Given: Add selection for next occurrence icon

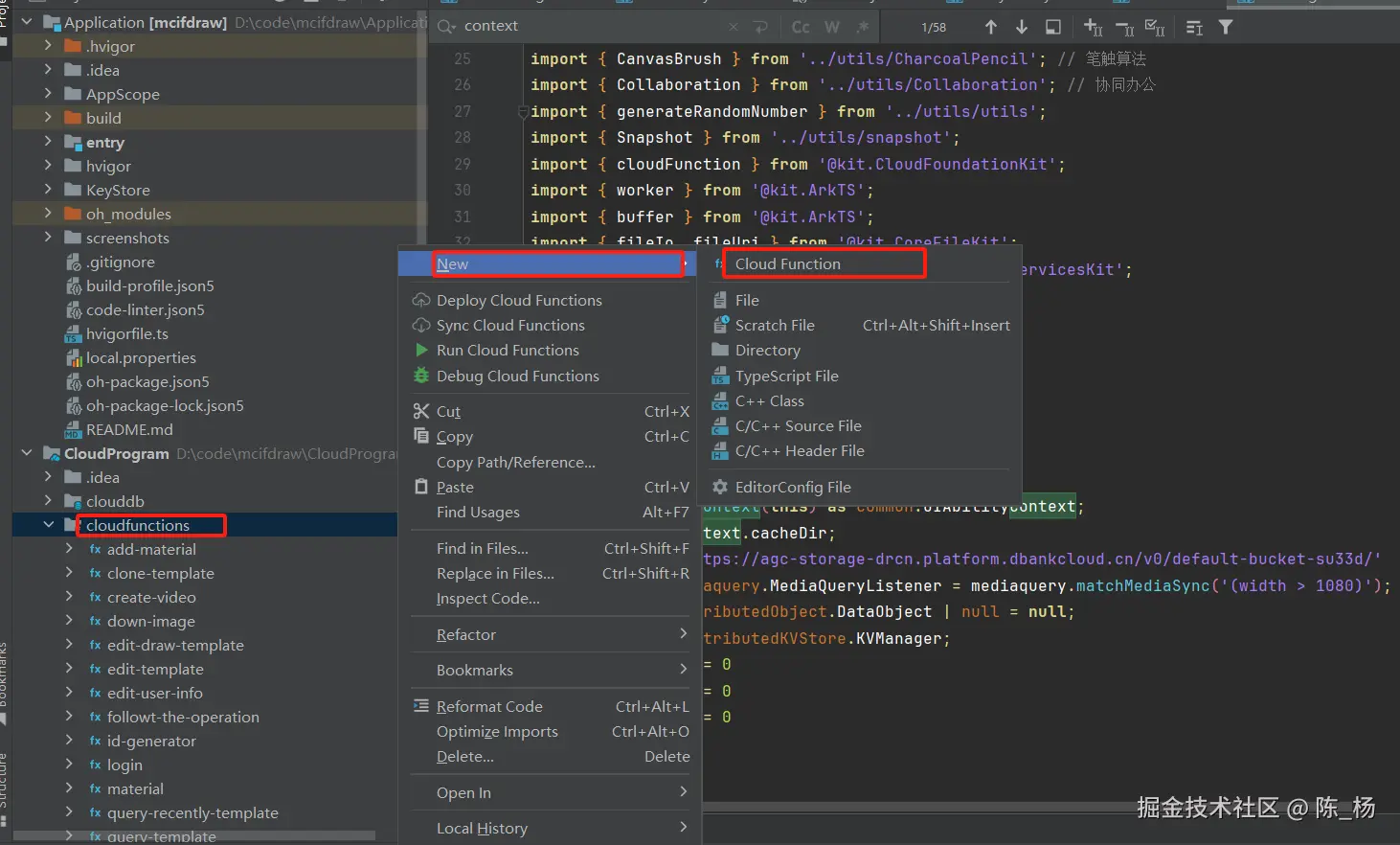Looking at the screenshot, I should (1093, 27).
